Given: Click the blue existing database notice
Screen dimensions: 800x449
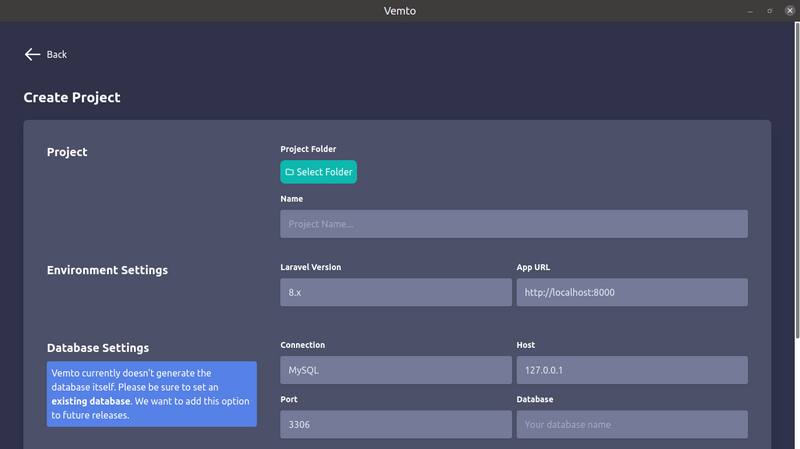Looking at the screenshot, I should pos(152,394).
